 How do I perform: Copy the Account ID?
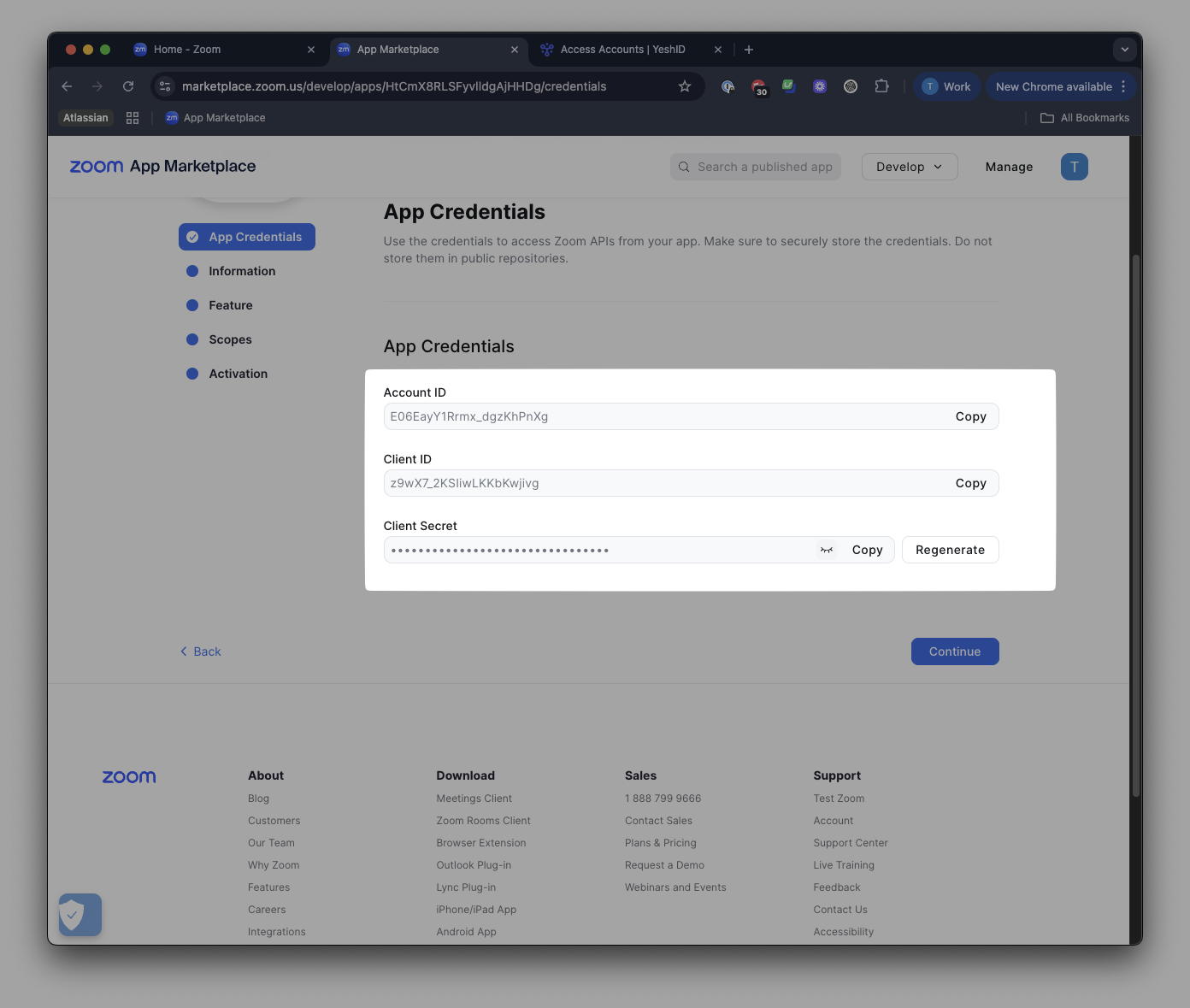970,416
